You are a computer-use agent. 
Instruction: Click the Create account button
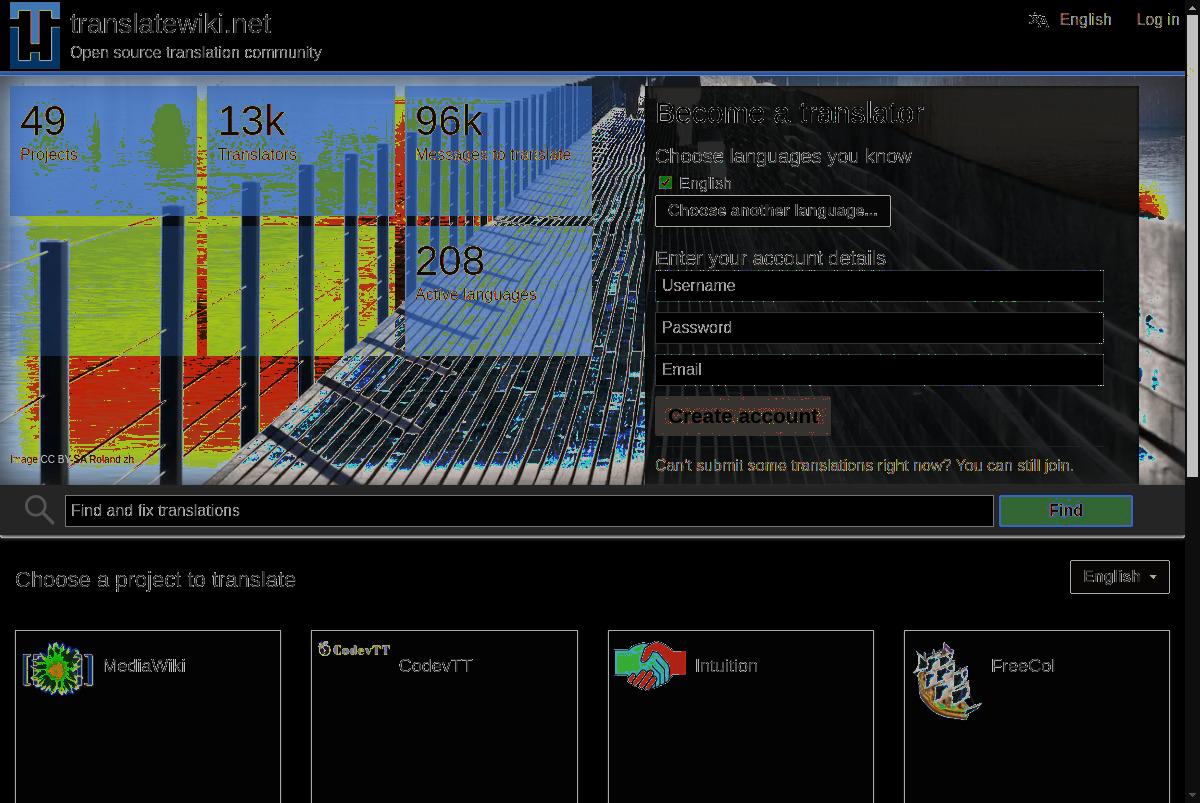(x=743, y=416)
